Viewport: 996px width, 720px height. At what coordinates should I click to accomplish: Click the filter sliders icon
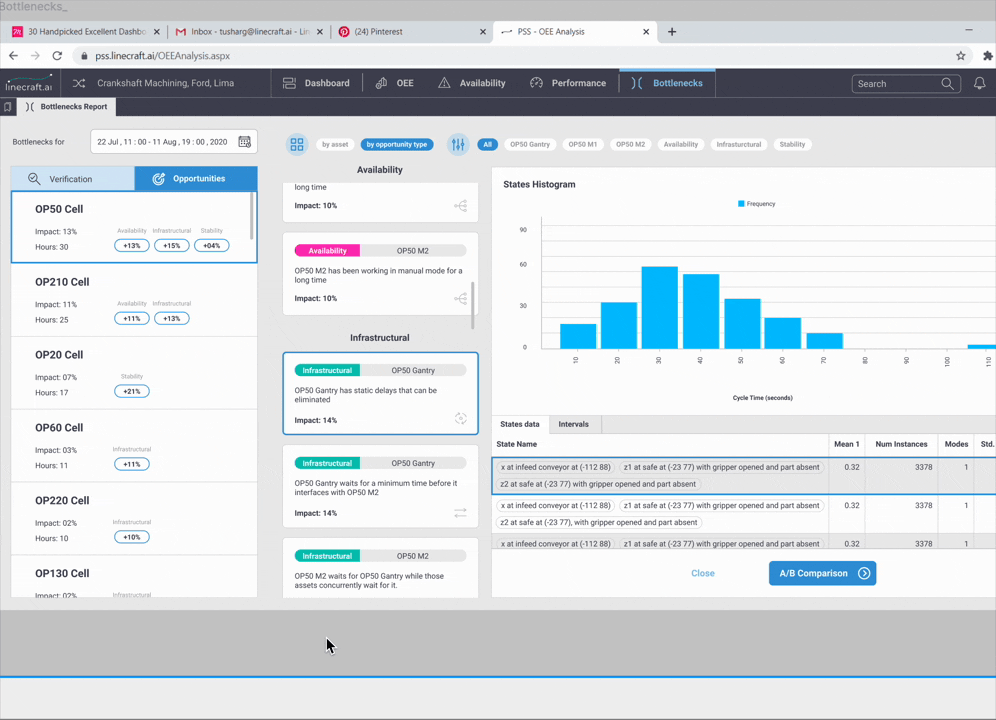point(458,144)
